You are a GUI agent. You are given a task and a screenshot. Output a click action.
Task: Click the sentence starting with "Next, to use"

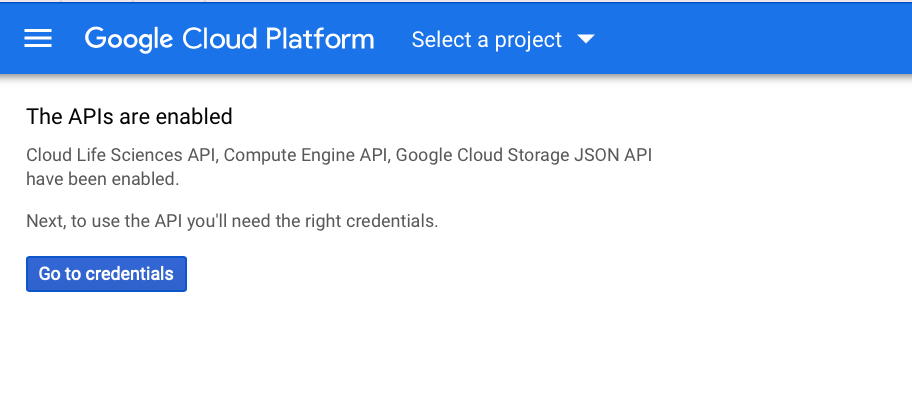232,221
